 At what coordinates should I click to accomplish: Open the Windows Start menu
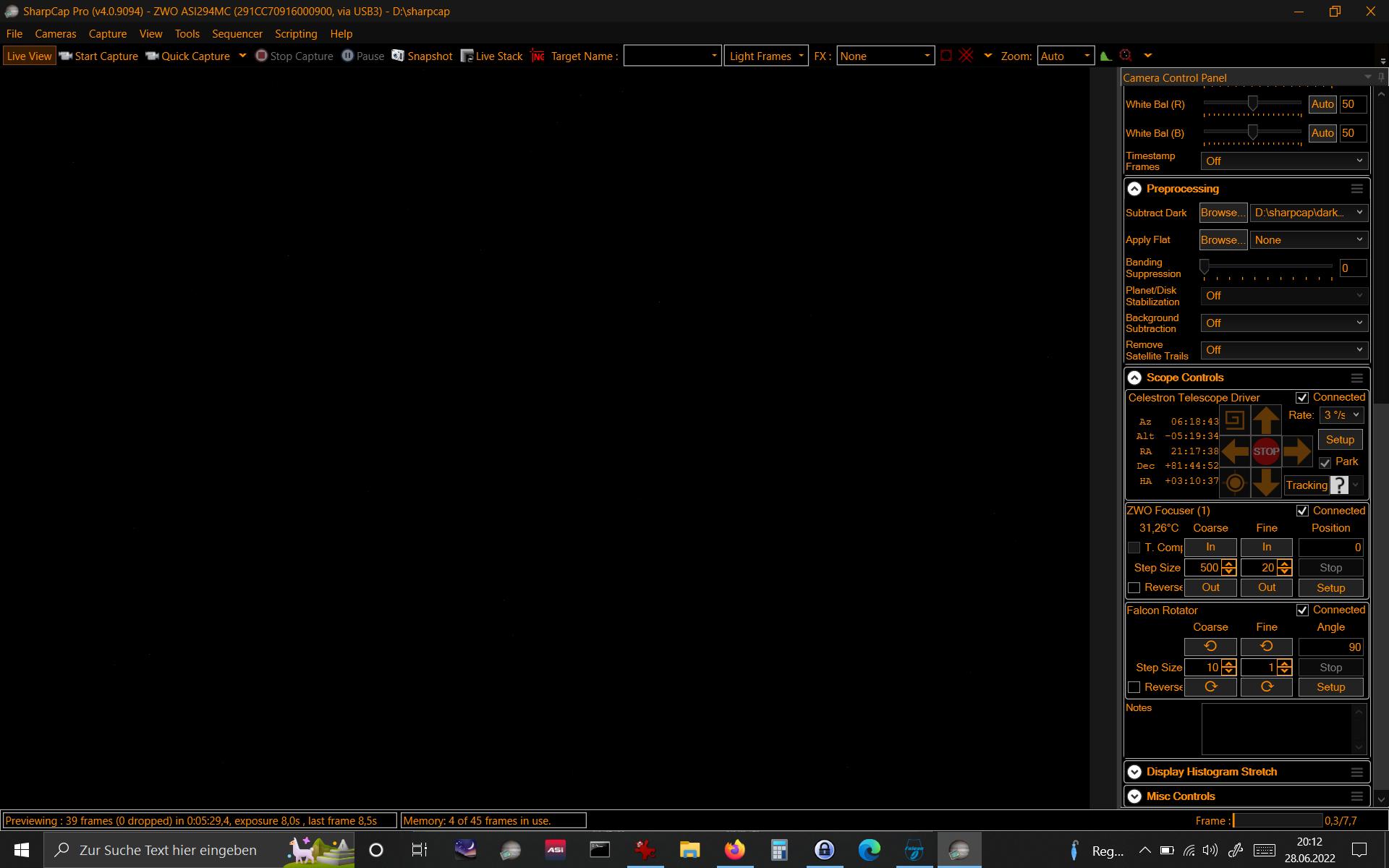point(21,850)
